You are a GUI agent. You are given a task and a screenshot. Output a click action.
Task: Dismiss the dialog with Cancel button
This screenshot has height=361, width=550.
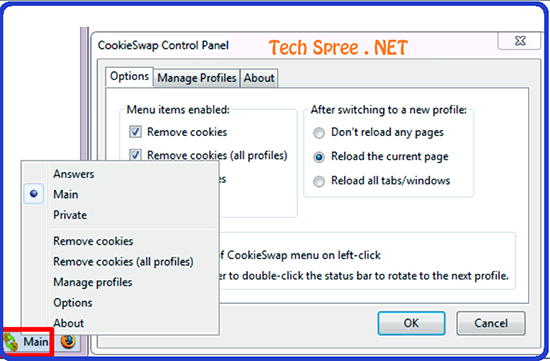[491, 323]
